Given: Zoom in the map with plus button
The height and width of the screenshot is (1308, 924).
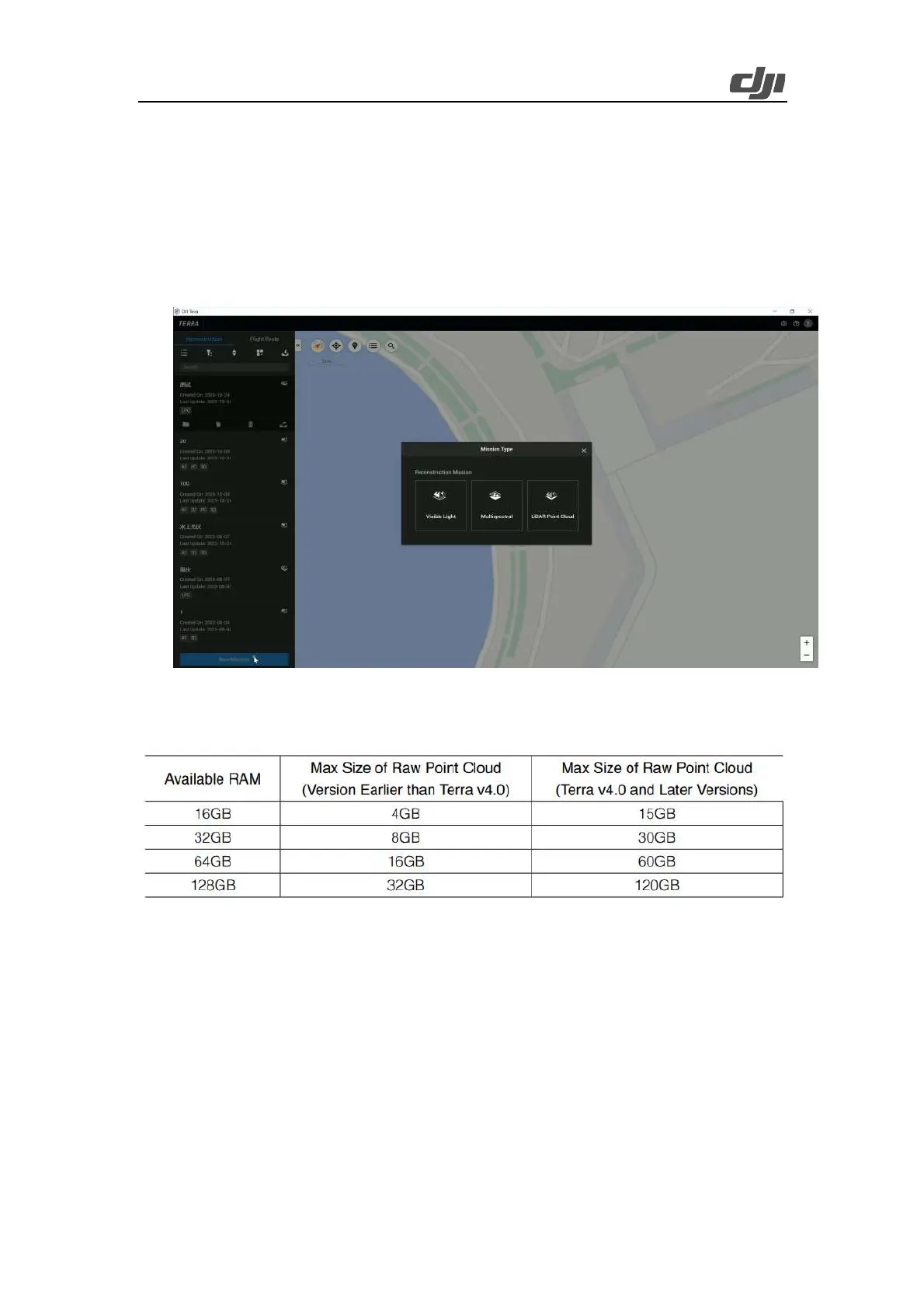Looking at the screenshot, I should click(x=807, y=643).
